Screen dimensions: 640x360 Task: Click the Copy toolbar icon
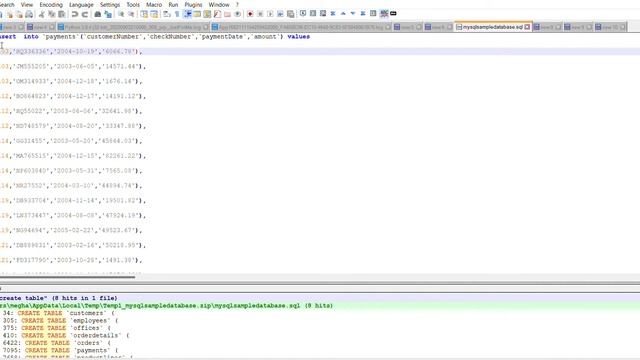[x=52, y=14]
